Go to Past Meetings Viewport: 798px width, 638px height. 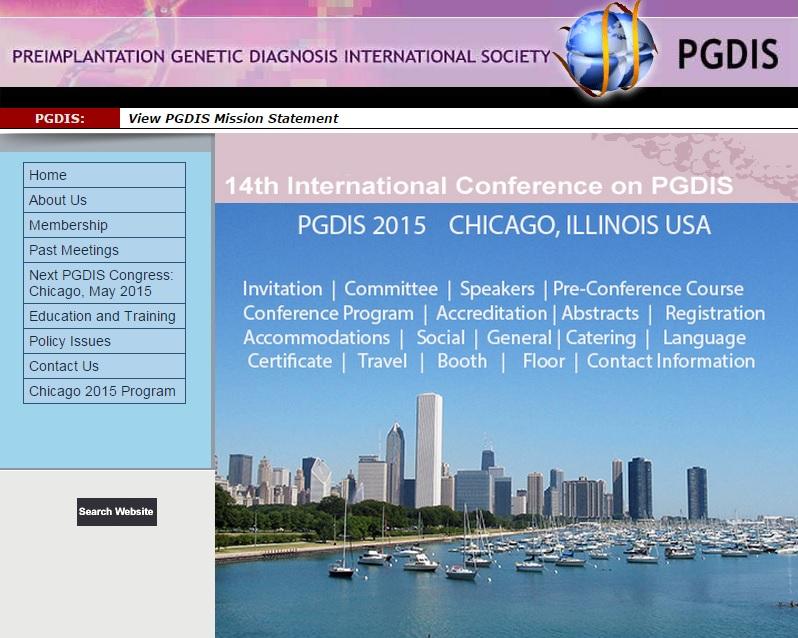click(x=104, y=250)
